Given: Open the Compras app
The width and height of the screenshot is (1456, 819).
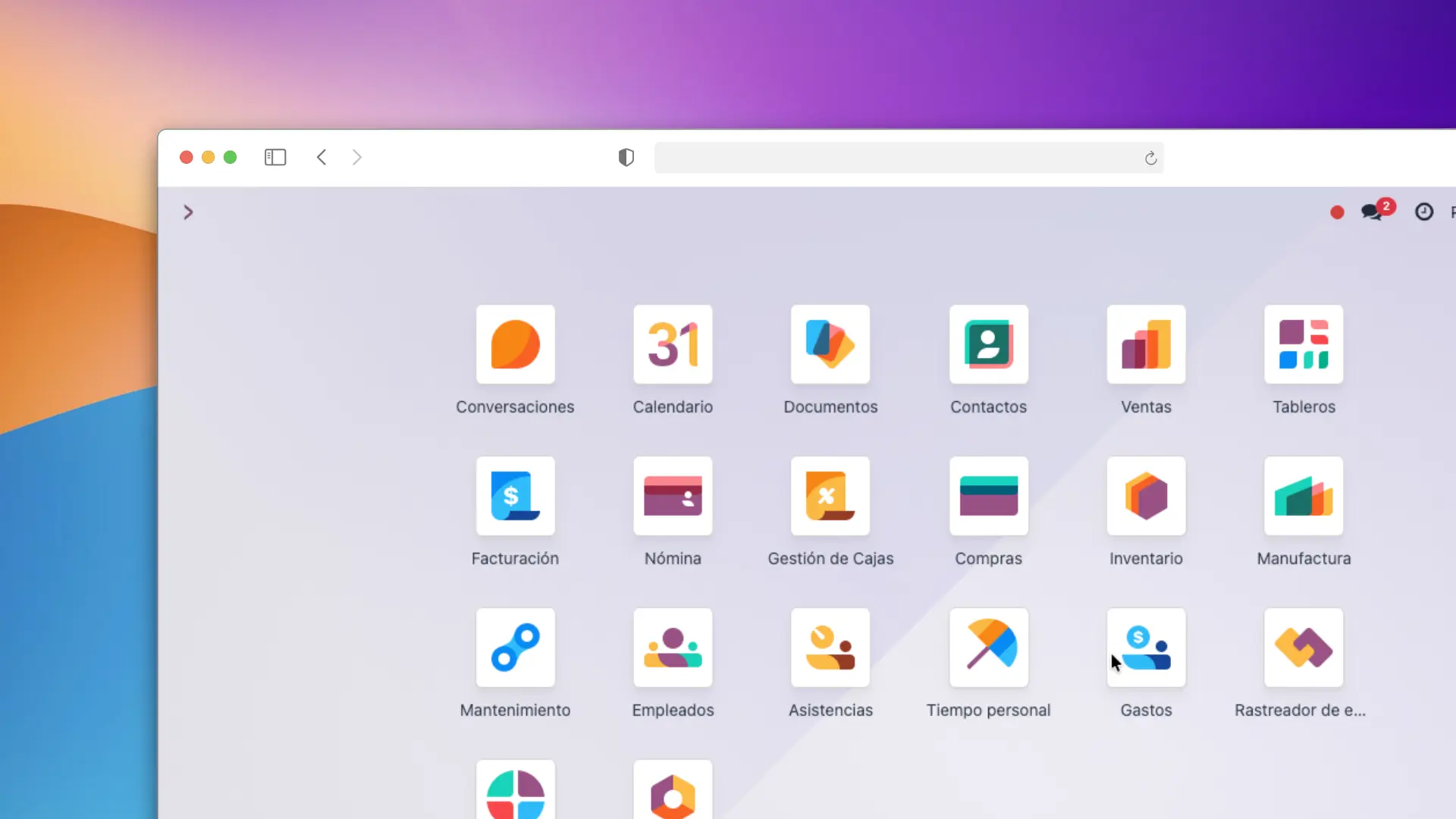Looking at the screenshot, I should click(x=987, y=497).
